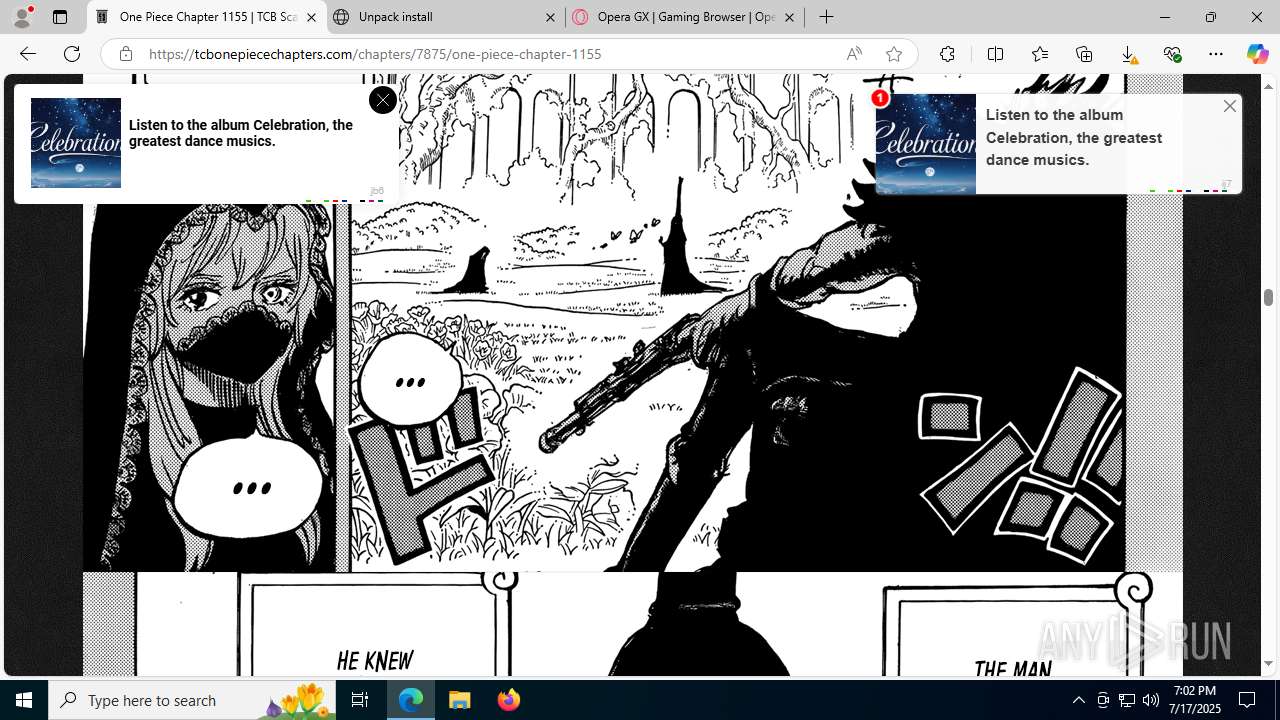
Task: View site information lock icon
Action: point(125,54)
